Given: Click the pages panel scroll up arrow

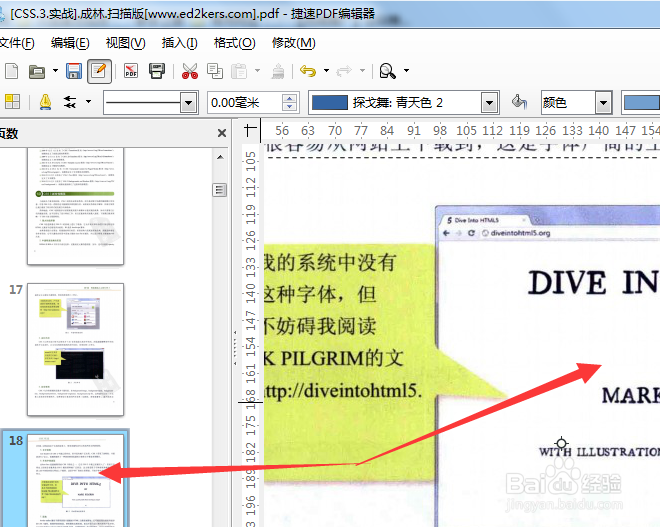Looking at the screenshot, I should [220, 157].
